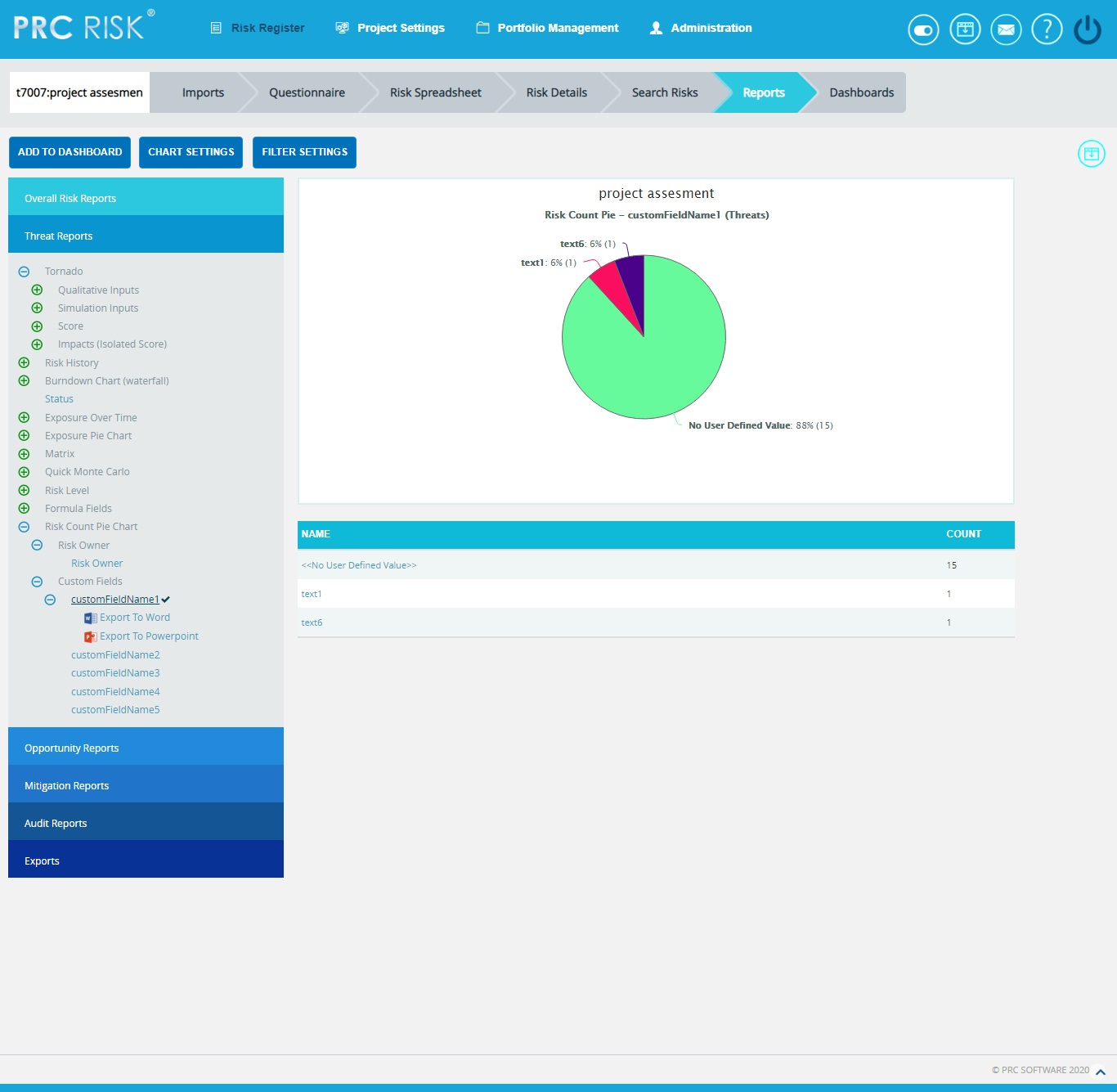1117x1092 pixels.
Task: Expand the Qualitative Inputs node
Action: click(37, 290)
